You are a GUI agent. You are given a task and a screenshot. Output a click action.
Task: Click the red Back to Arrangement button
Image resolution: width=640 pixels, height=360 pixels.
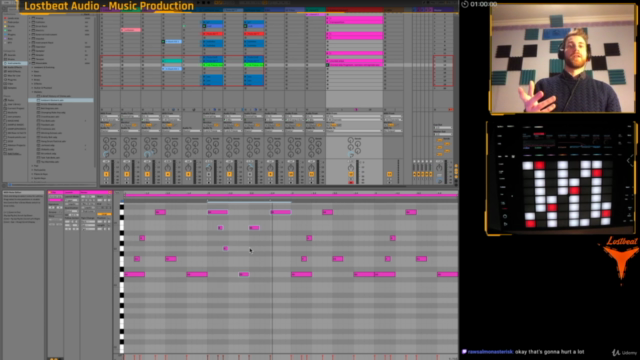coord(451,109)
